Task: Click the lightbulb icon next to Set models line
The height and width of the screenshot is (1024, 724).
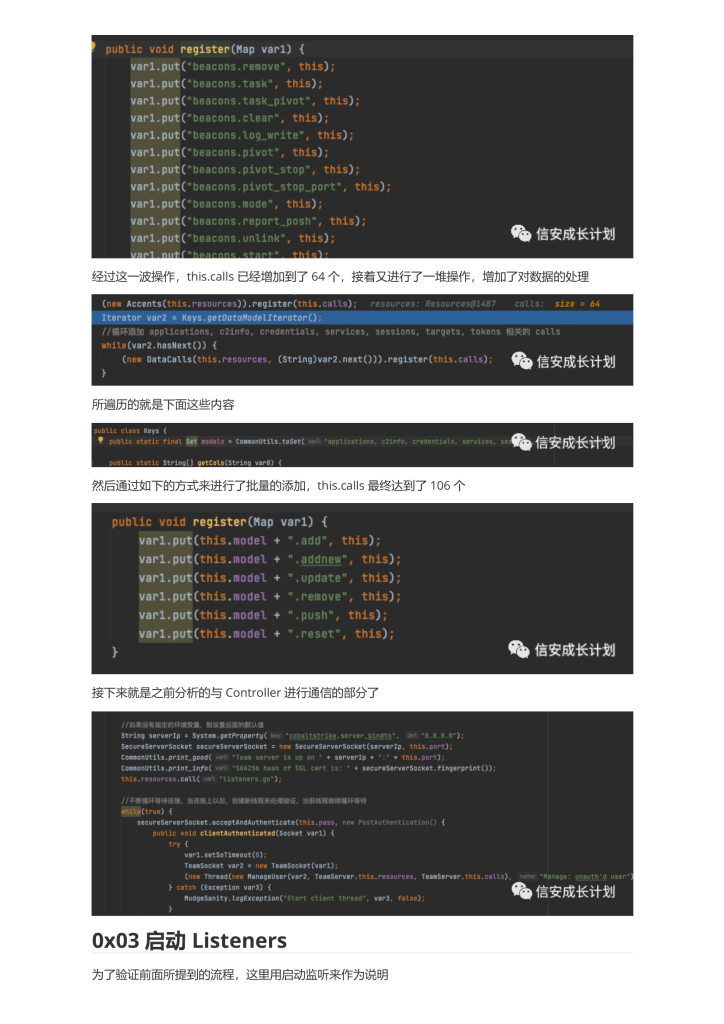Action: (101, 441)
